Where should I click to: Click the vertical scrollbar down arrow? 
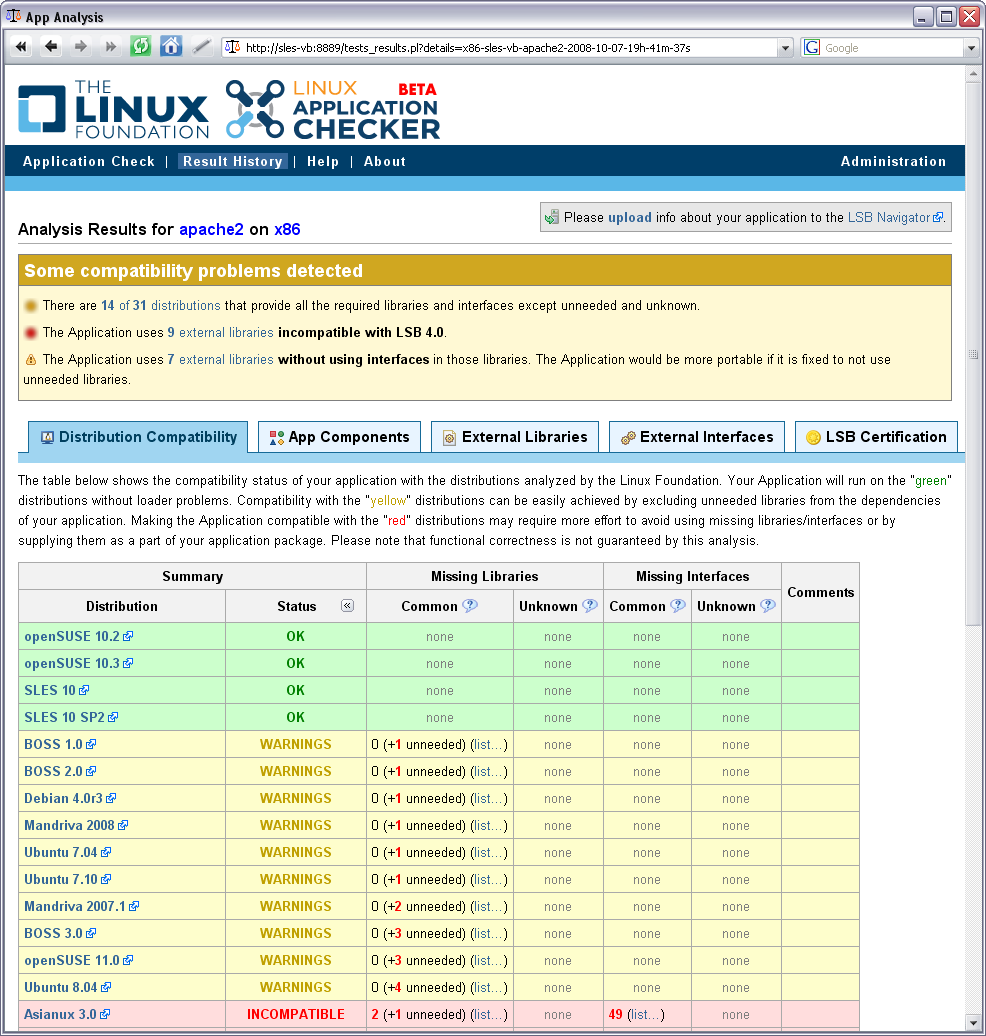[x=973, y=1022]
